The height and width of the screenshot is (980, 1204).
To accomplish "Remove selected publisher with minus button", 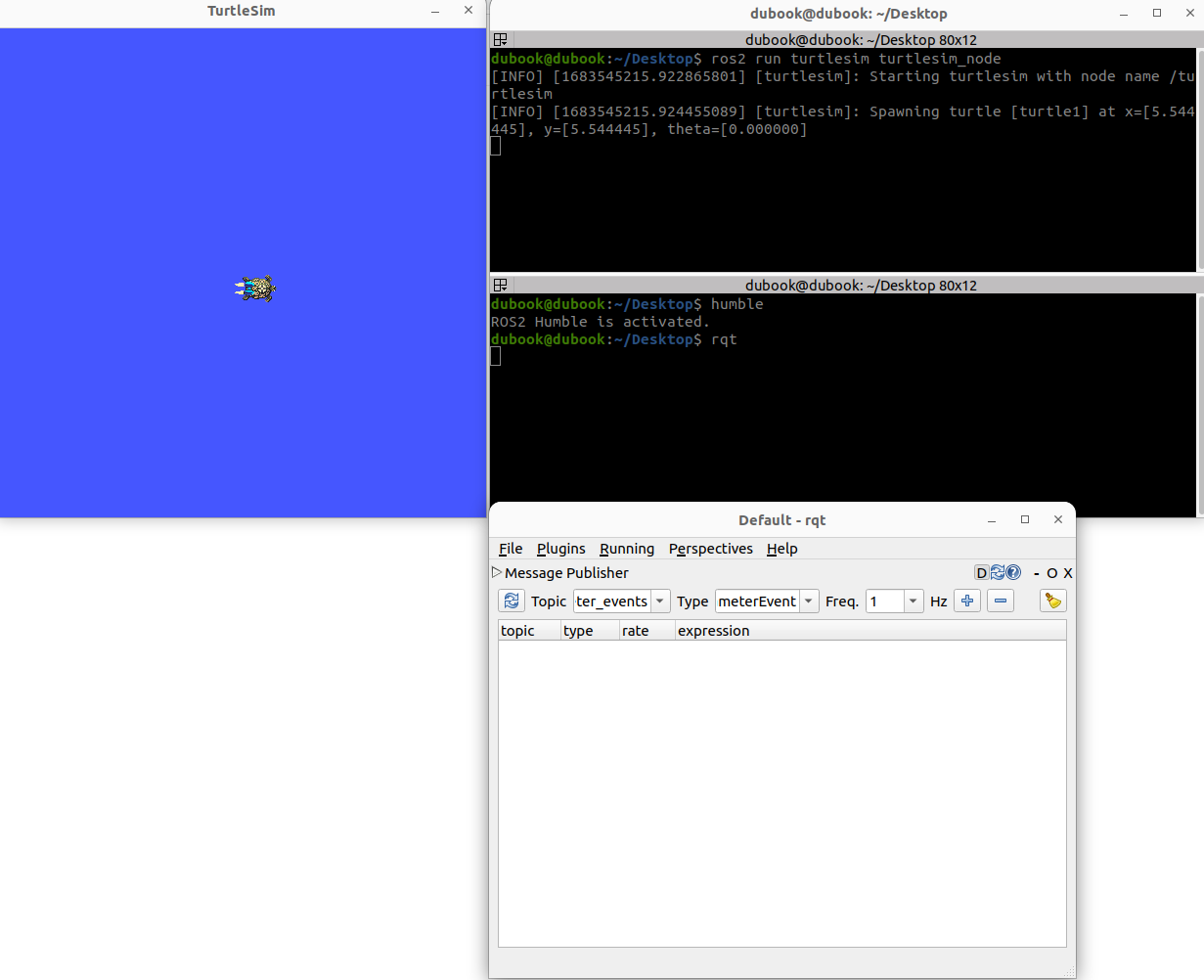I will click(x=1001, y=601).
